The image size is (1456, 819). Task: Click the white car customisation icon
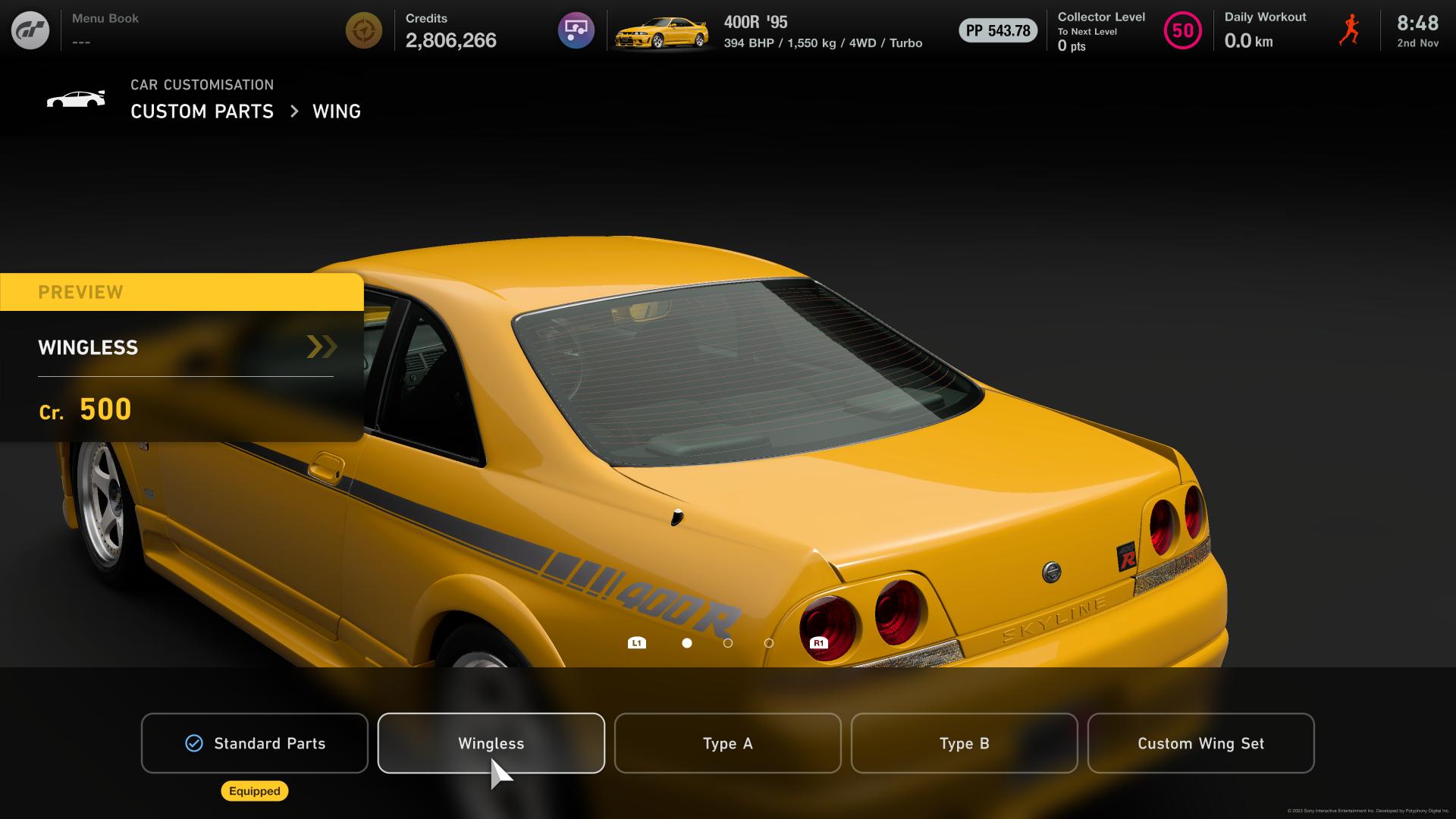pyautogui.click(x=76, y=99)
